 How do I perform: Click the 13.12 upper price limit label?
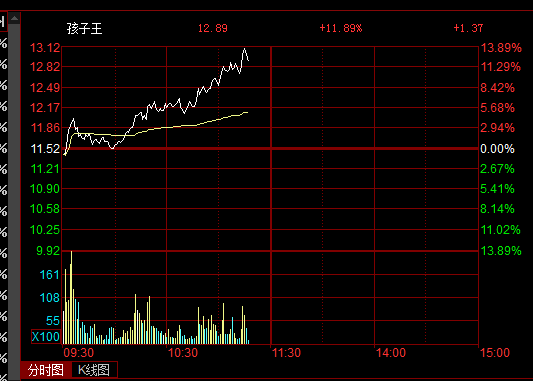click(x=45, y=48)
